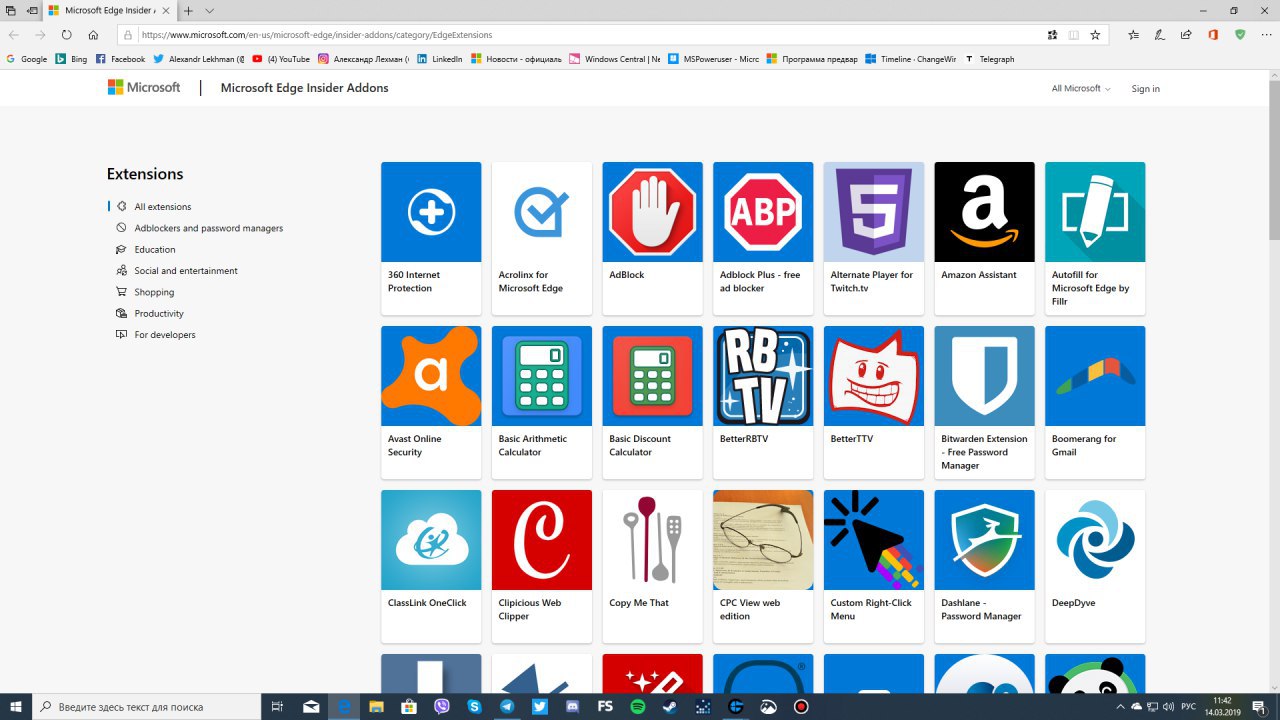Open the Telegraph bookmark in favorites bar
This screenshot has width=1280, height=720.
pos(989,59)
